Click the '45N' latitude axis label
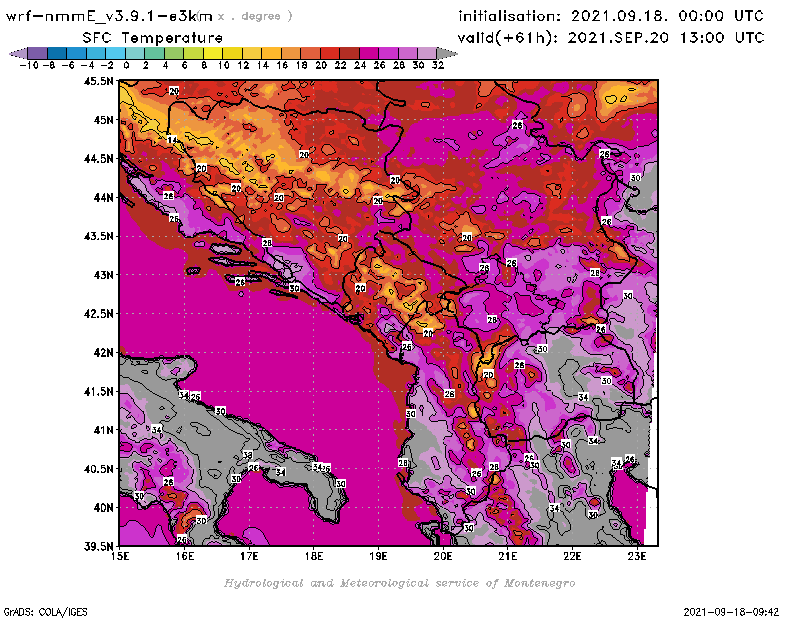 tap(103, 120)
